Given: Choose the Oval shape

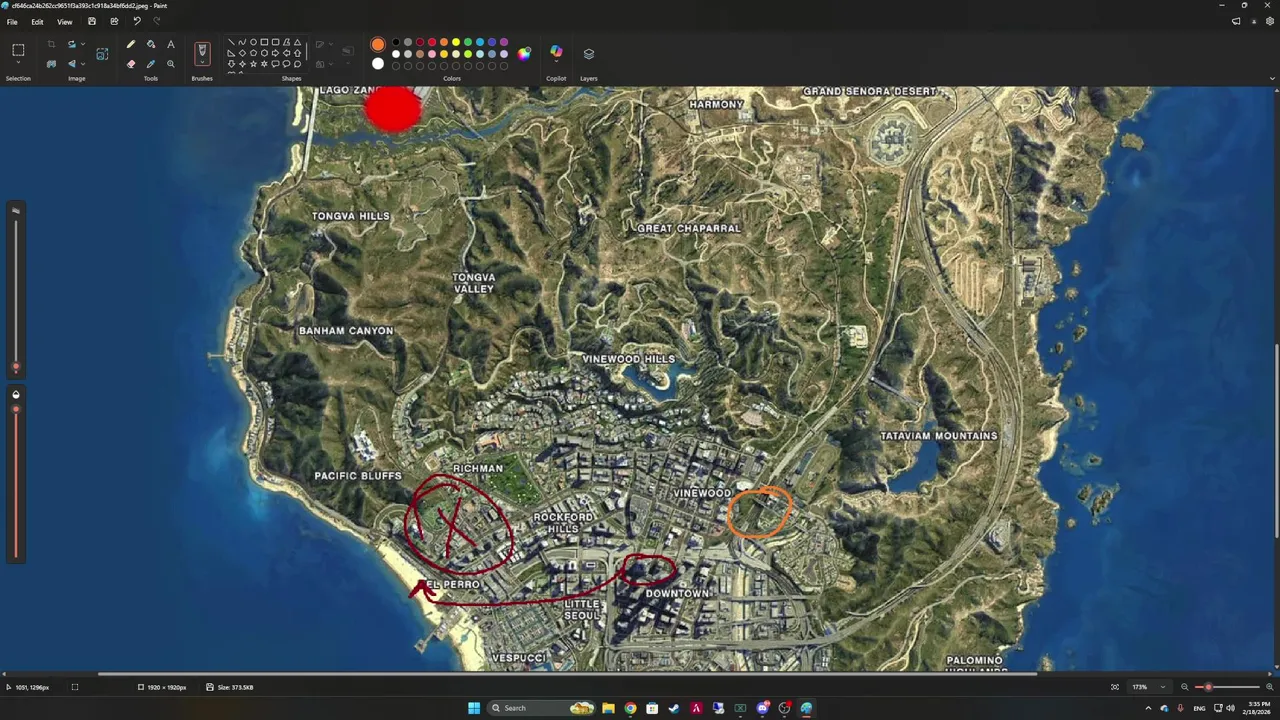Looking at the screenshot, I should [253, 43].
